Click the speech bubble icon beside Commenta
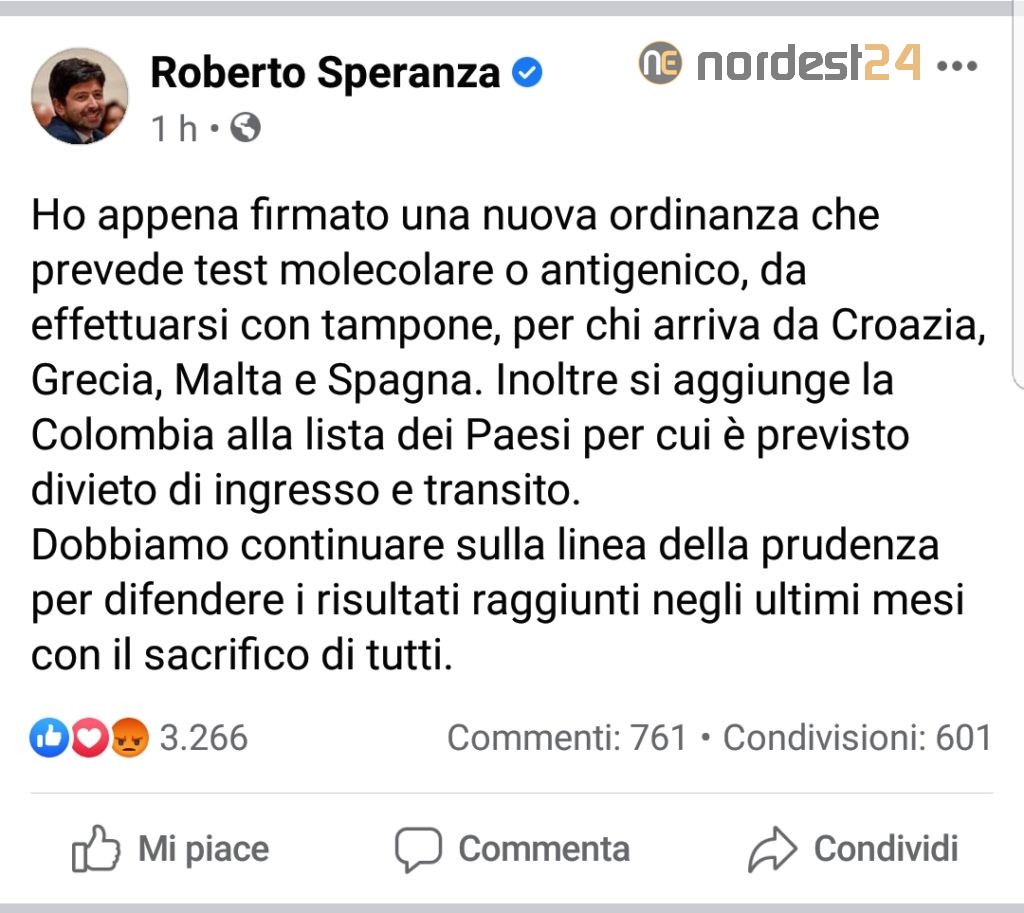Viewport: 1024px width, 913px height. 417,849
